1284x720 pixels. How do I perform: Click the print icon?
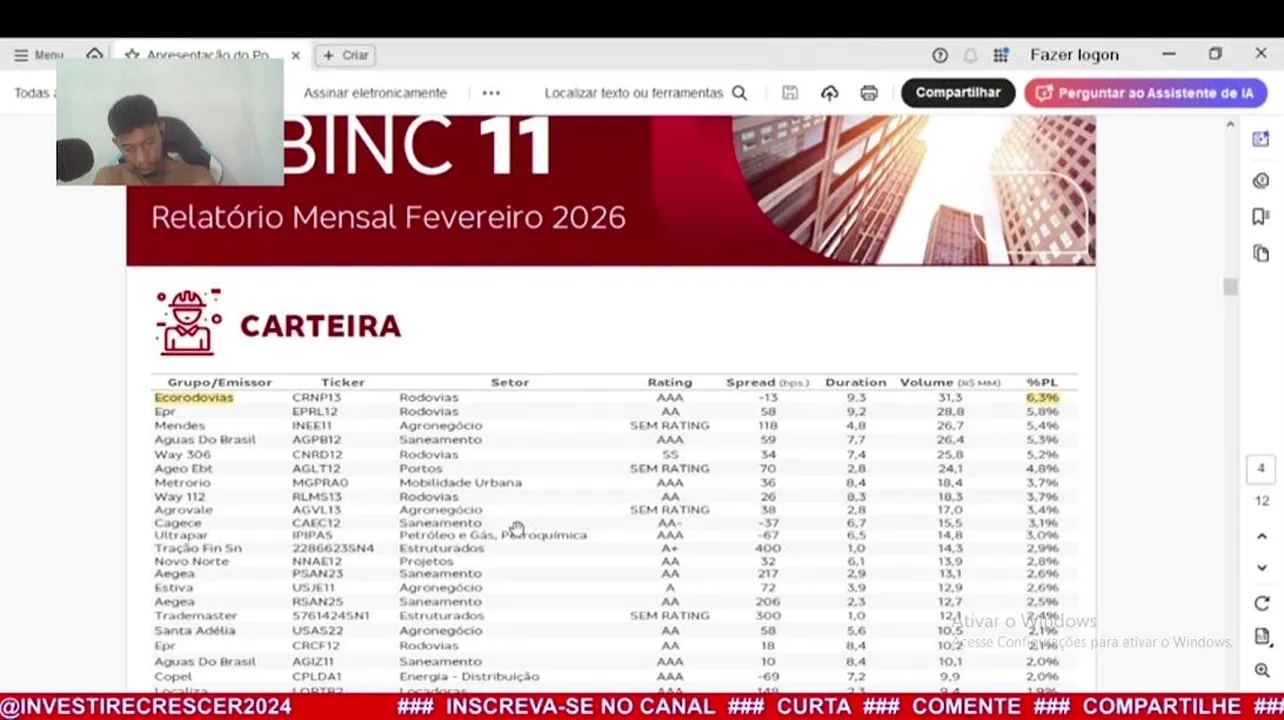click(869, 93)
